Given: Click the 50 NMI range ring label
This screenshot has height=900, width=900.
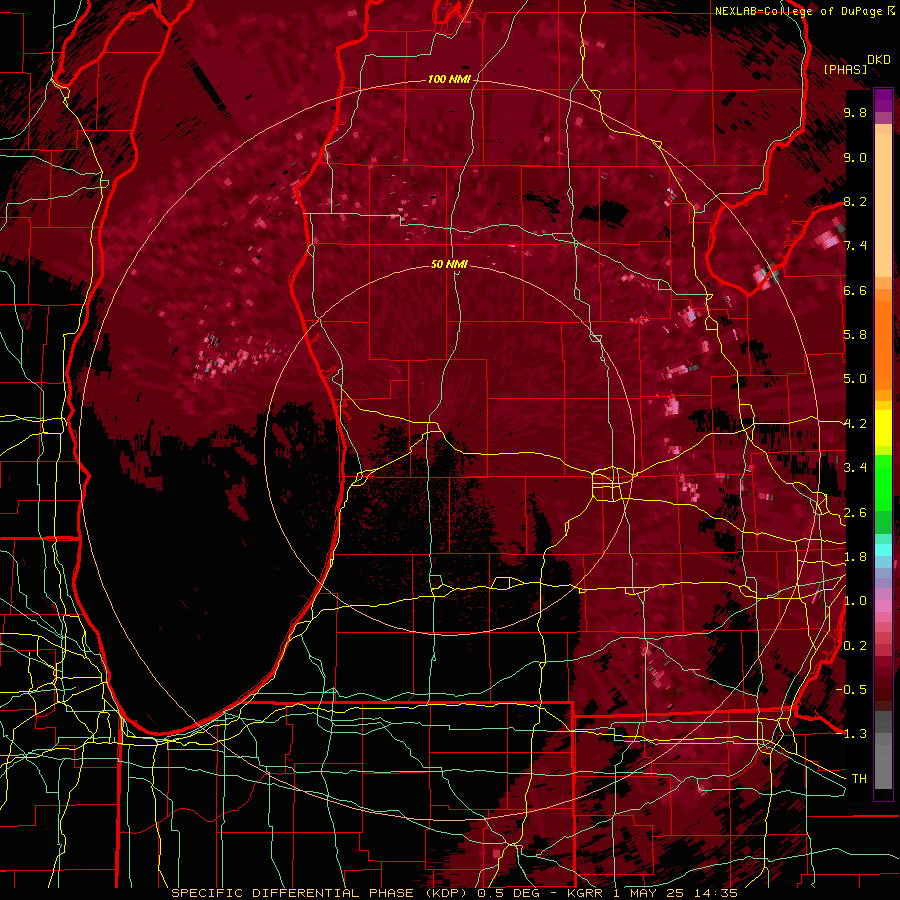Looking at the screenshot, I should click(449, 264).
